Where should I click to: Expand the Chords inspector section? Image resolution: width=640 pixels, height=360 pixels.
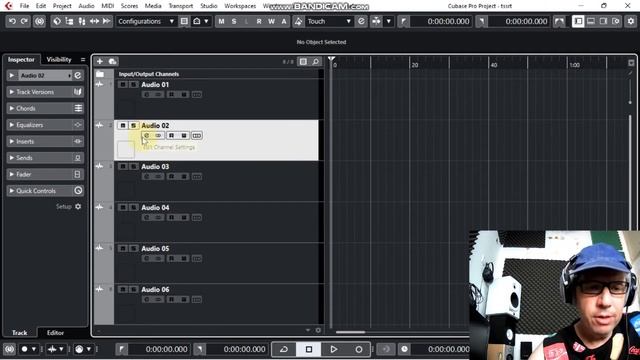click(x=45, y=108)
